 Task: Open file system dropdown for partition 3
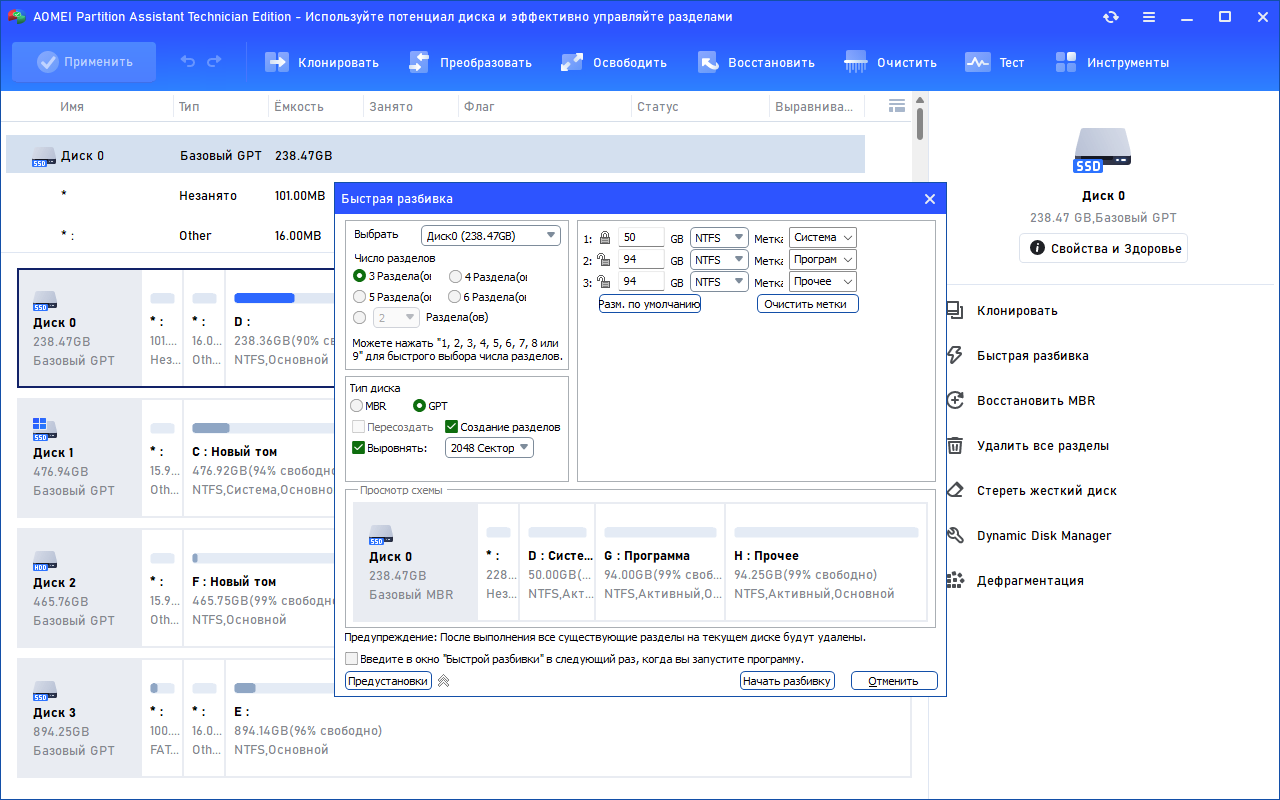coord(719,281)
